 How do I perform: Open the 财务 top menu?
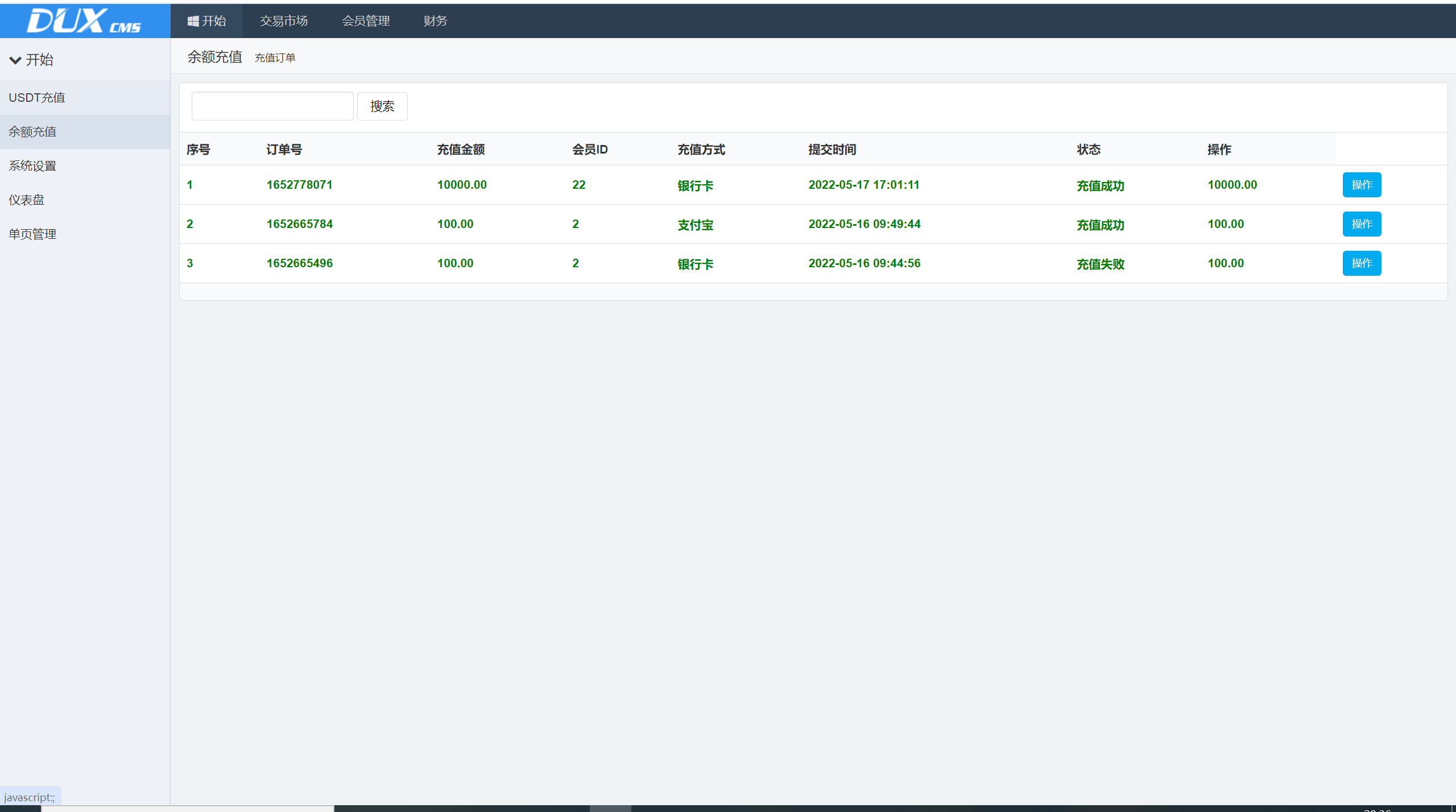point(435,21)
